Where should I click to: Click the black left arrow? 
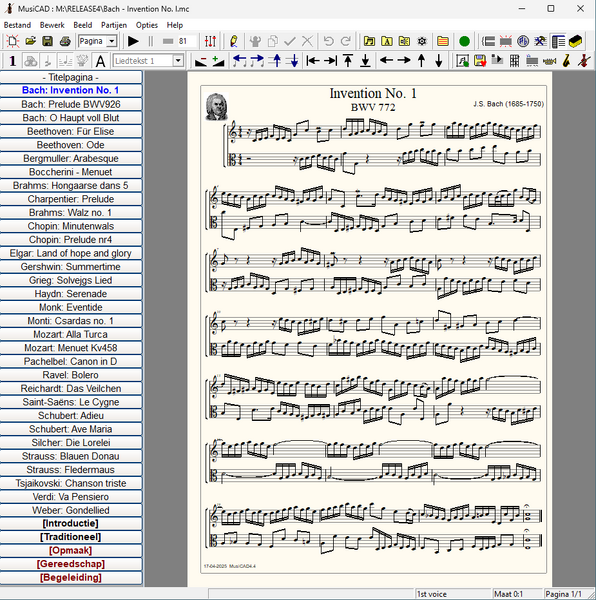click(x=386, y=60)
